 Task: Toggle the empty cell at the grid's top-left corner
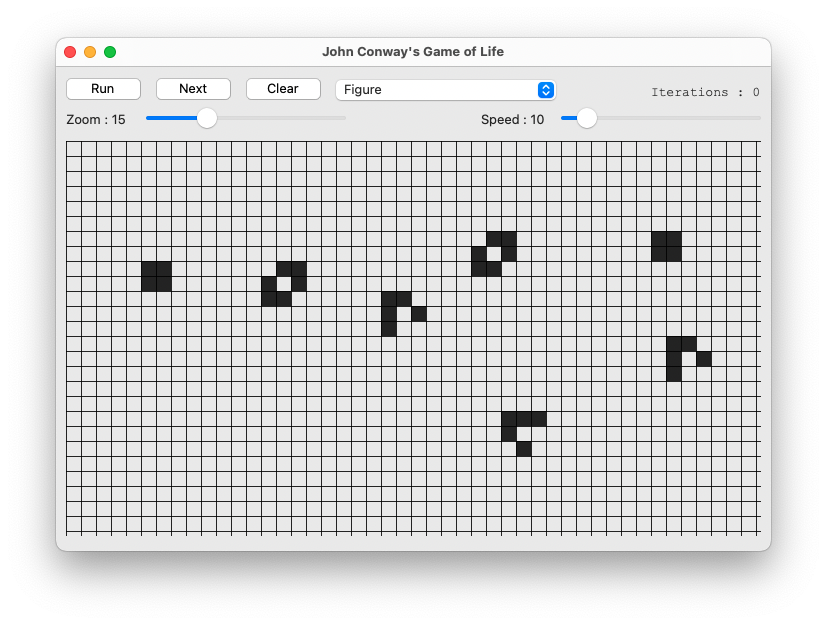[x=74, y=149]
